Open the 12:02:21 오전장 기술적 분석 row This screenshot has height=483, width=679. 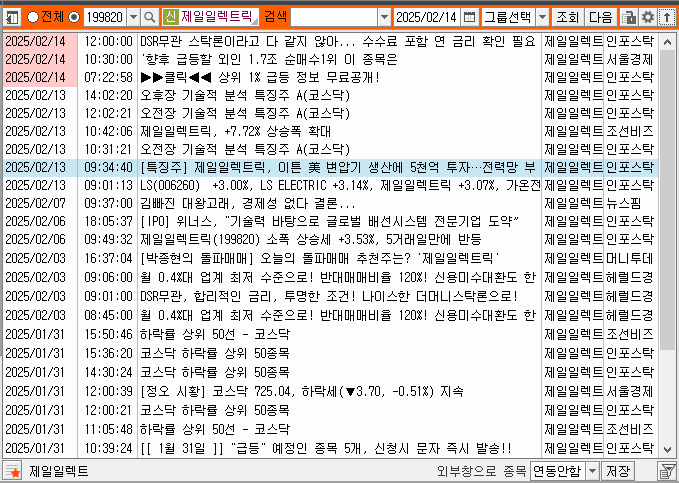pos(245,113)
